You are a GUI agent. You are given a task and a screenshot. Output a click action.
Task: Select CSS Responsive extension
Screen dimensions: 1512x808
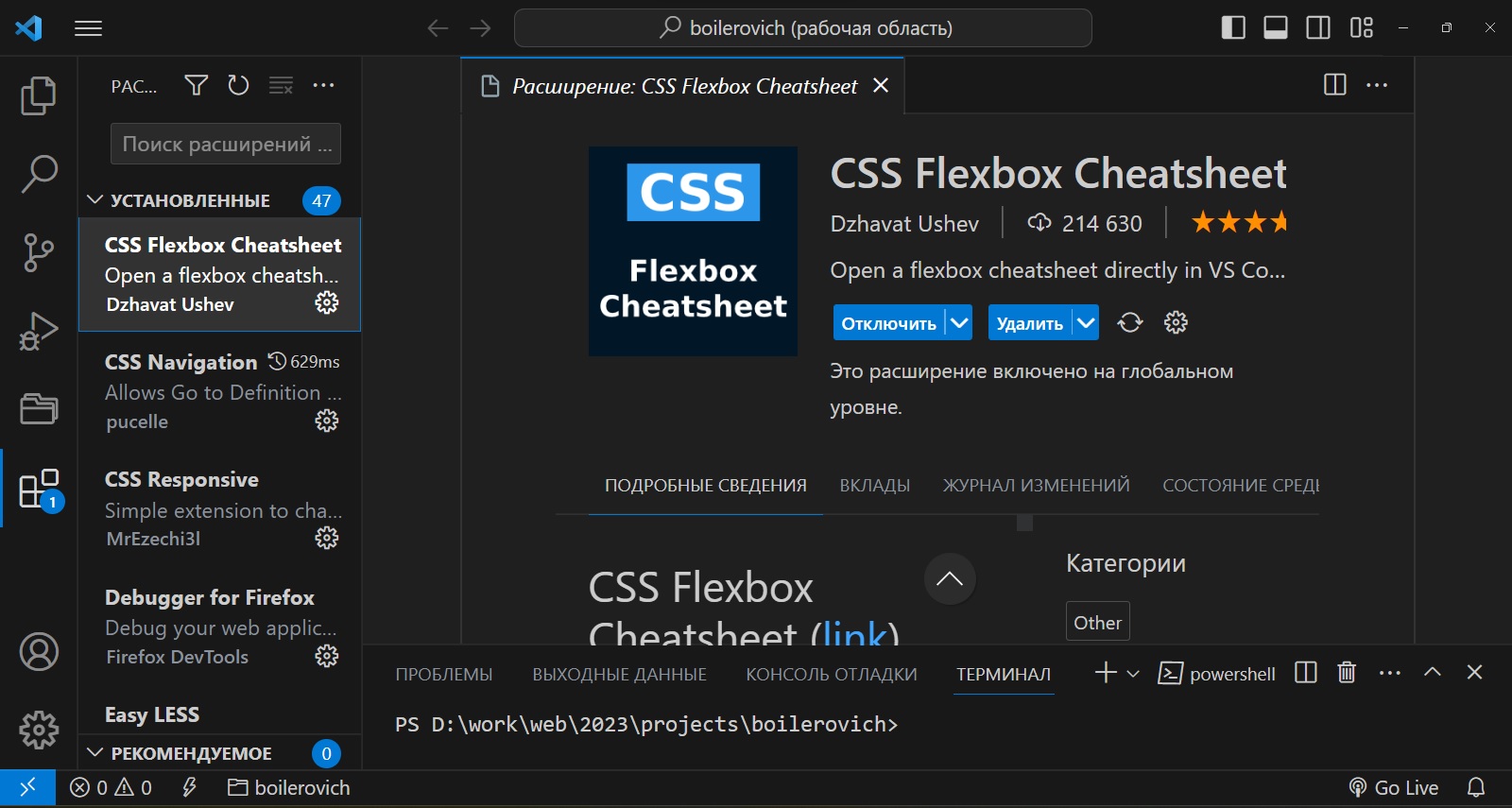coord(219,508)
